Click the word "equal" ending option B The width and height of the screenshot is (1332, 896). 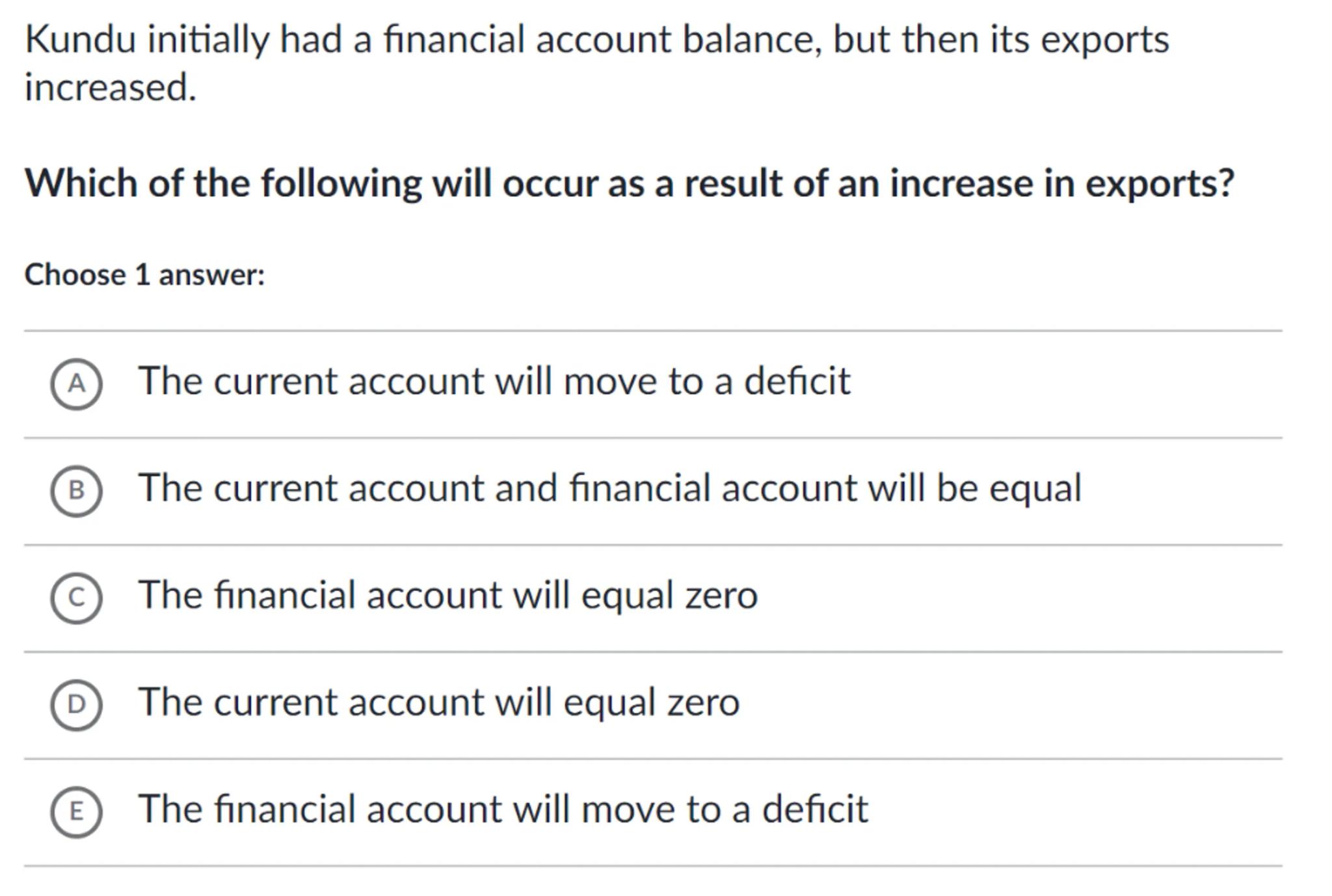click(x=1035, y=488)
